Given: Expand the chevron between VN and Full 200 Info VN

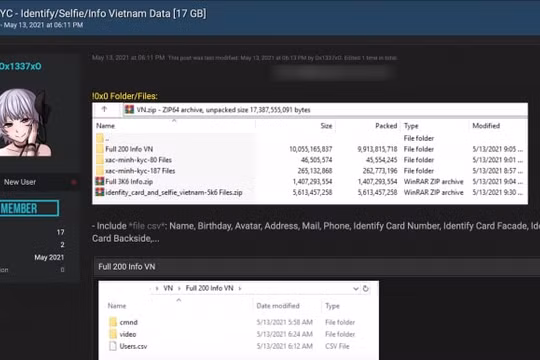Looking at the screenshot, I should tap(179, 288).
